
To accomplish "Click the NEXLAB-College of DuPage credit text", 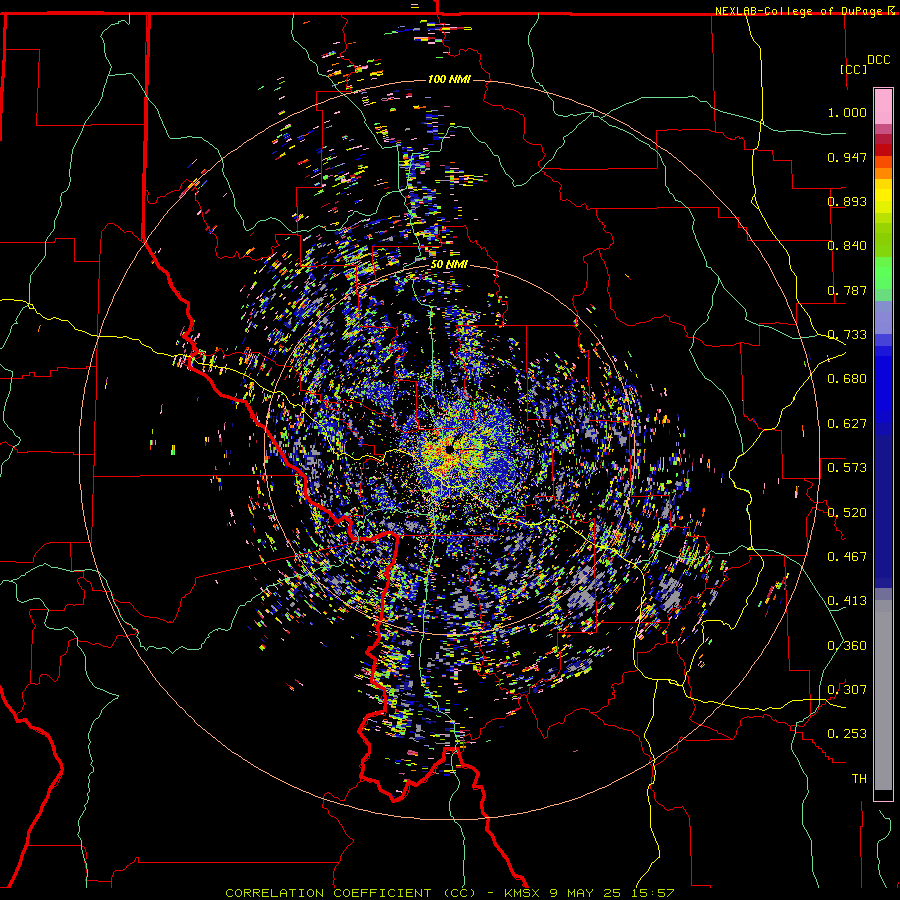I will [805, 11].
